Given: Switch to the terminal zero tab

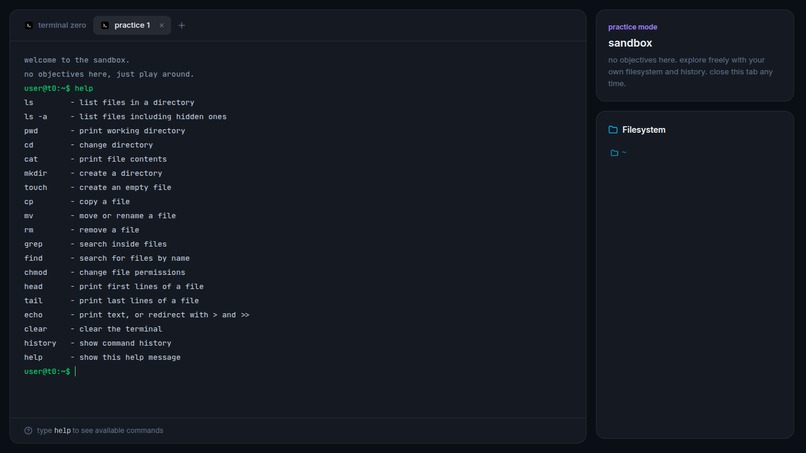Looking at the screenshot, I should 56,25.
